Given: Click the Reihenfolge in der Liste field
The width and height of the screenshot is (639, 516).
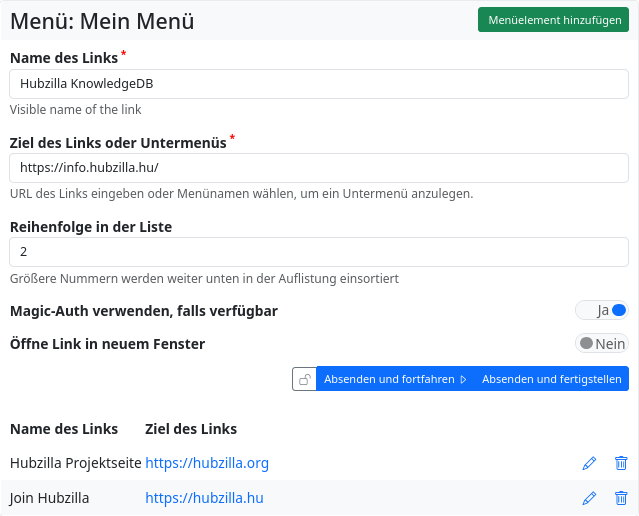Looking at the screenshot, I should click(319, 252).
